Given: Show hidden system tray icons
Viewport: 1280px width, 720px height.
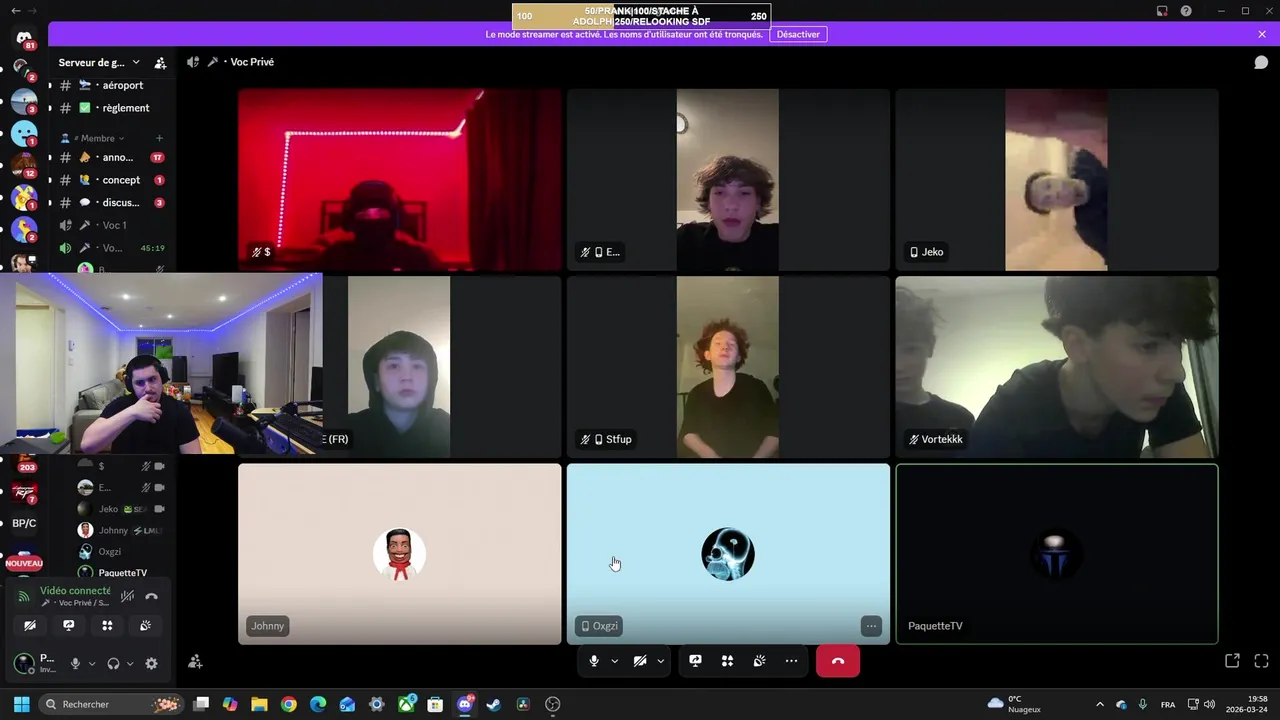Looking at the screenshot, I should 1100,704.
